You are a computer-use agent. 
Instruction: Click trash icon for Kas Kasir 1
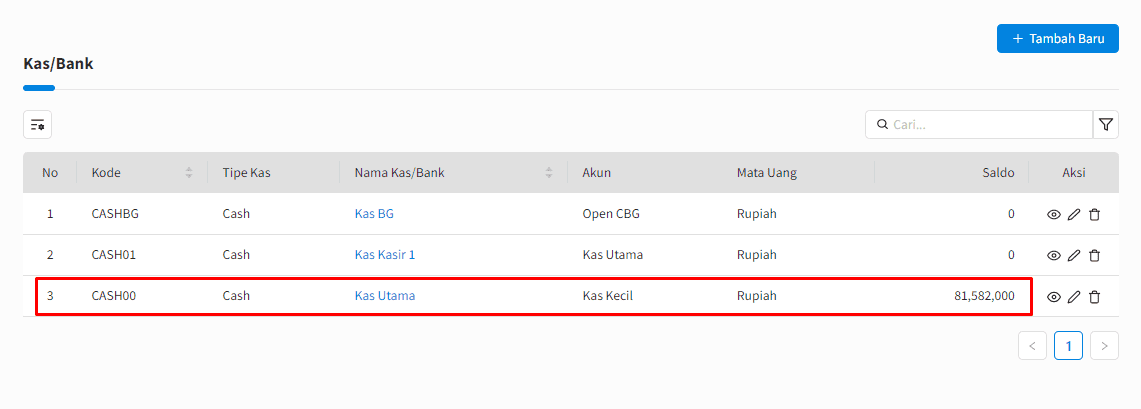[1094, 255]
